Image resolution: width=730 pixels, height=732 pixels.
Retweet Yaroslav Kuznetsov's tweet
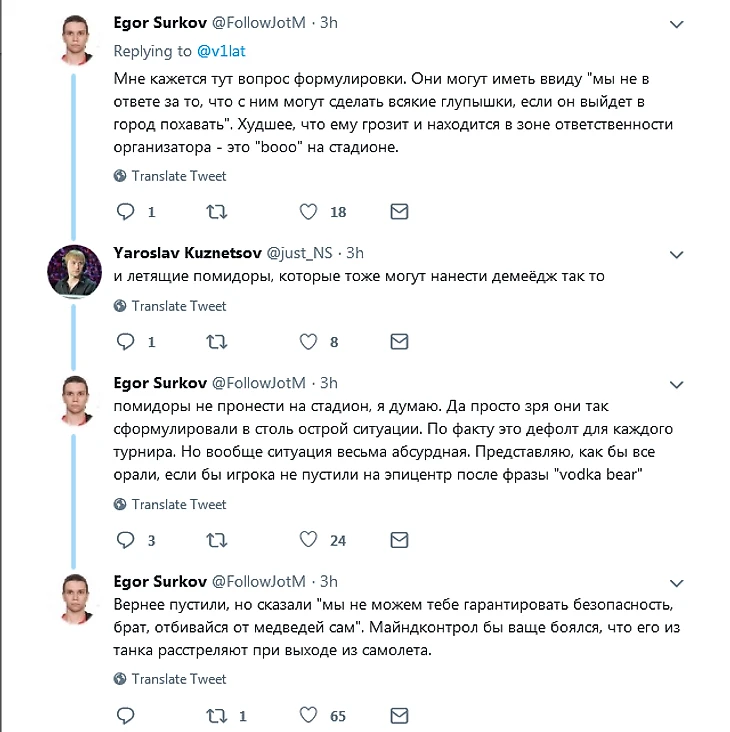coord(216,342)
